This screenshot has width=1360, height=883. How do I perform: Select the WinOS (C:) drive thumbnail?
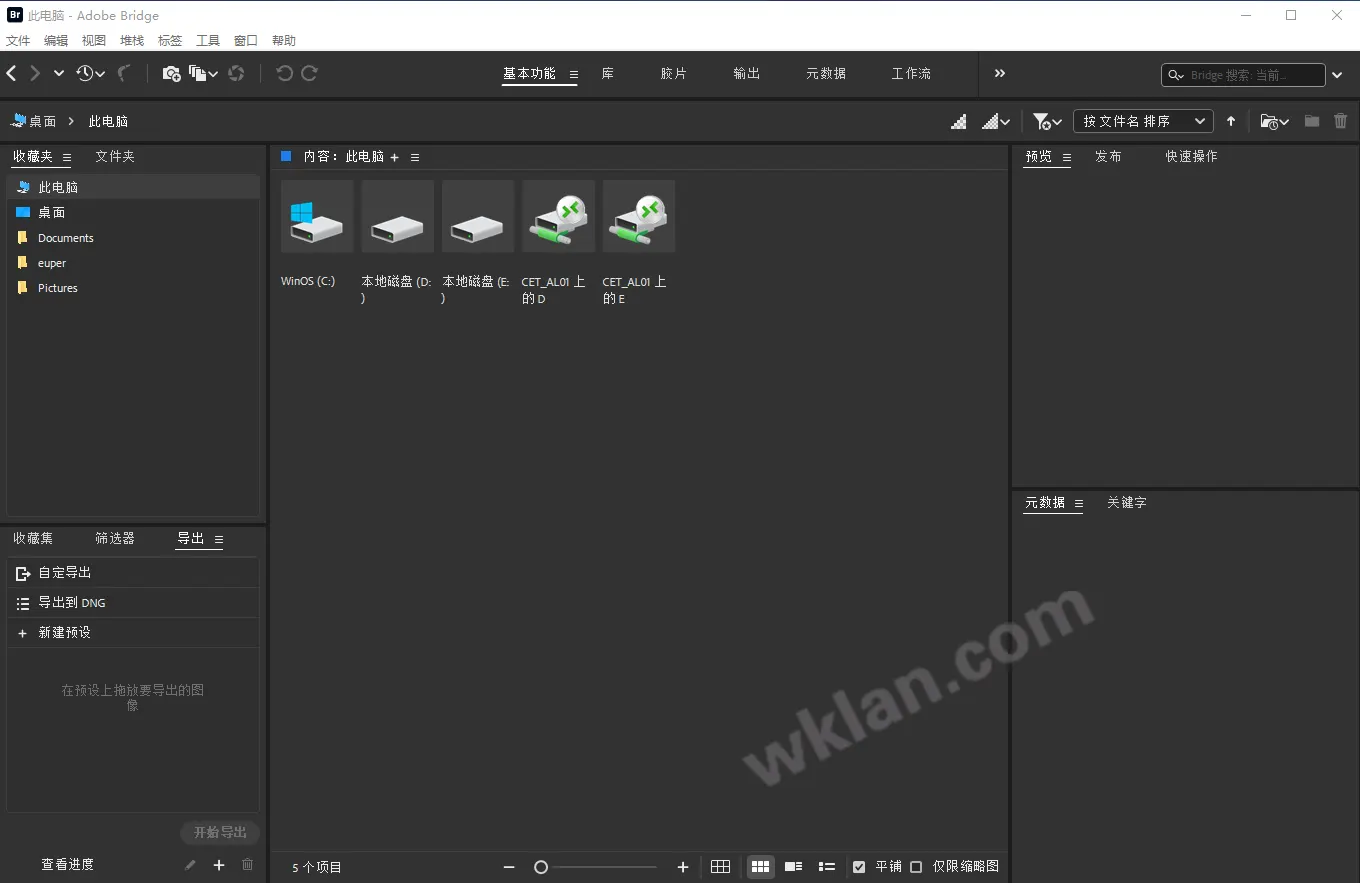317,216
